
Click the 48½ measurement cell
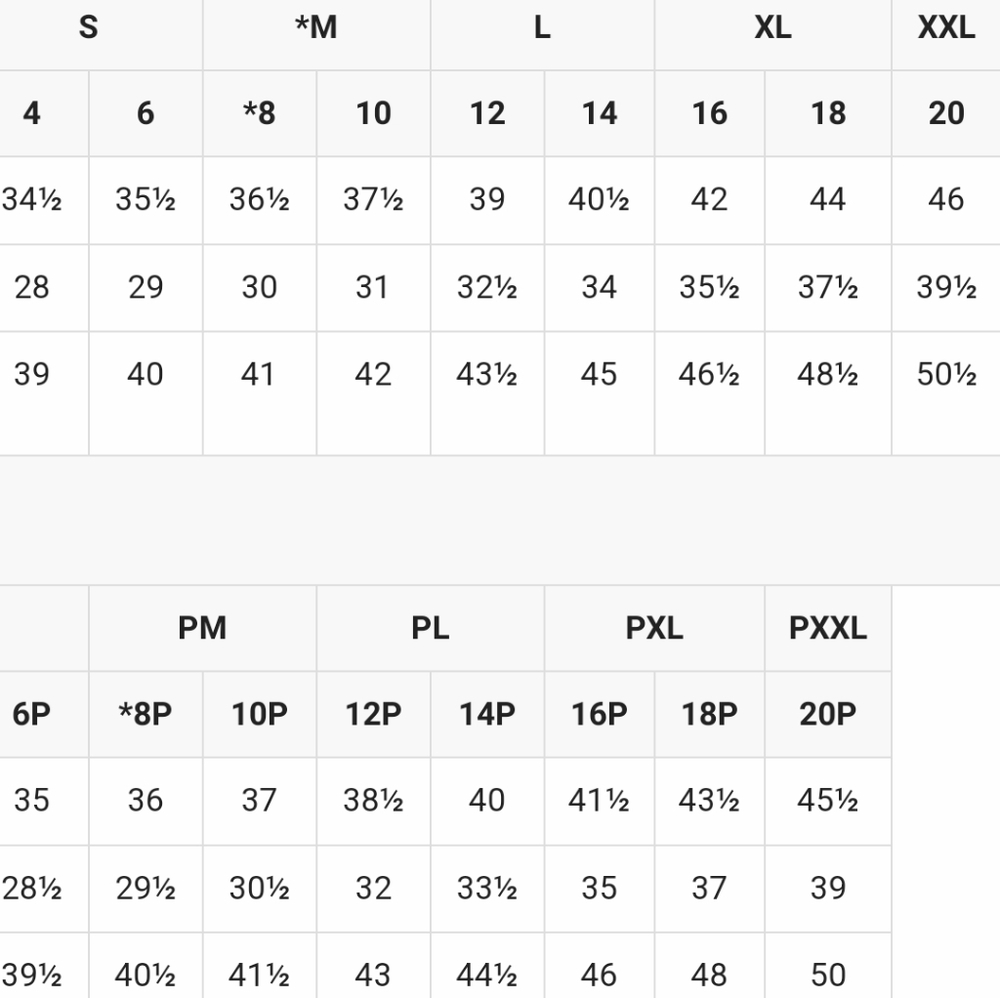[828, 374]
